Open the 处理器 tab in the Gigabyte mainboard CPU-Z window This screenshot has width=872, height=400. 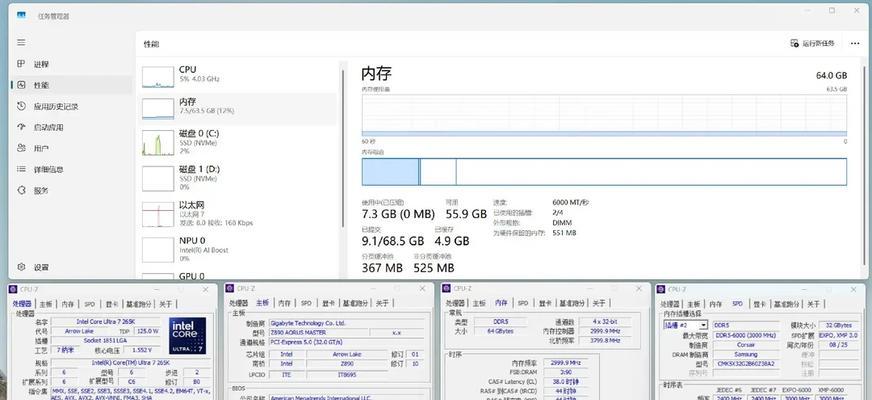(x=239, y=303)
